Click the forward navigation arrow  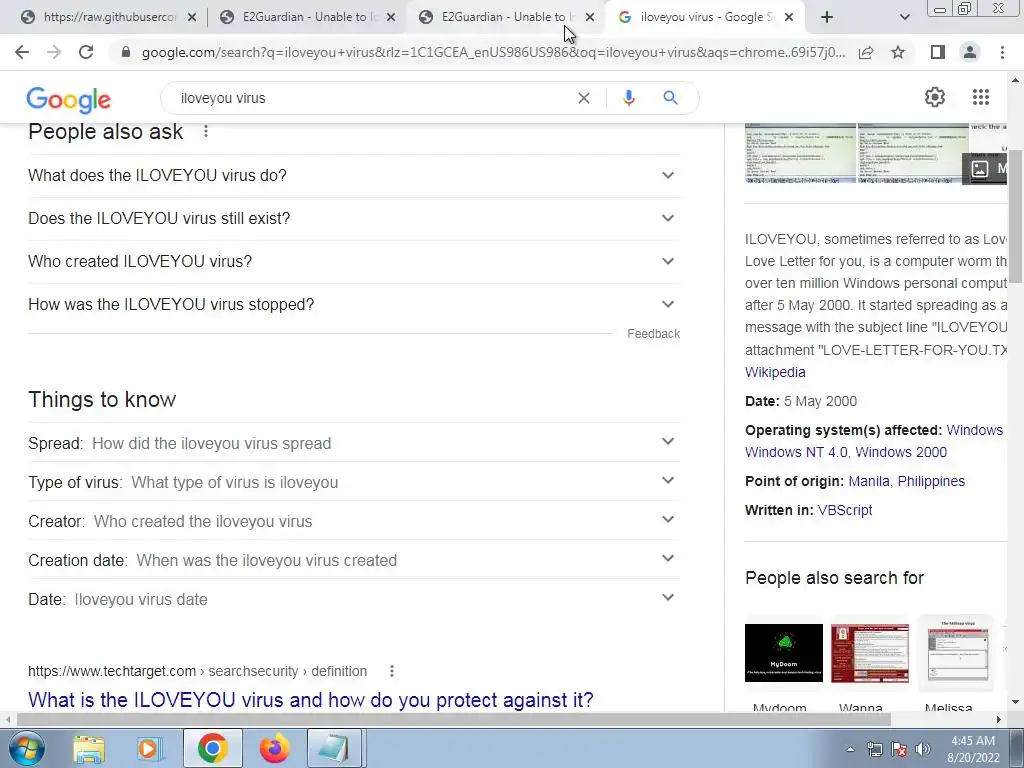[54, 52]
